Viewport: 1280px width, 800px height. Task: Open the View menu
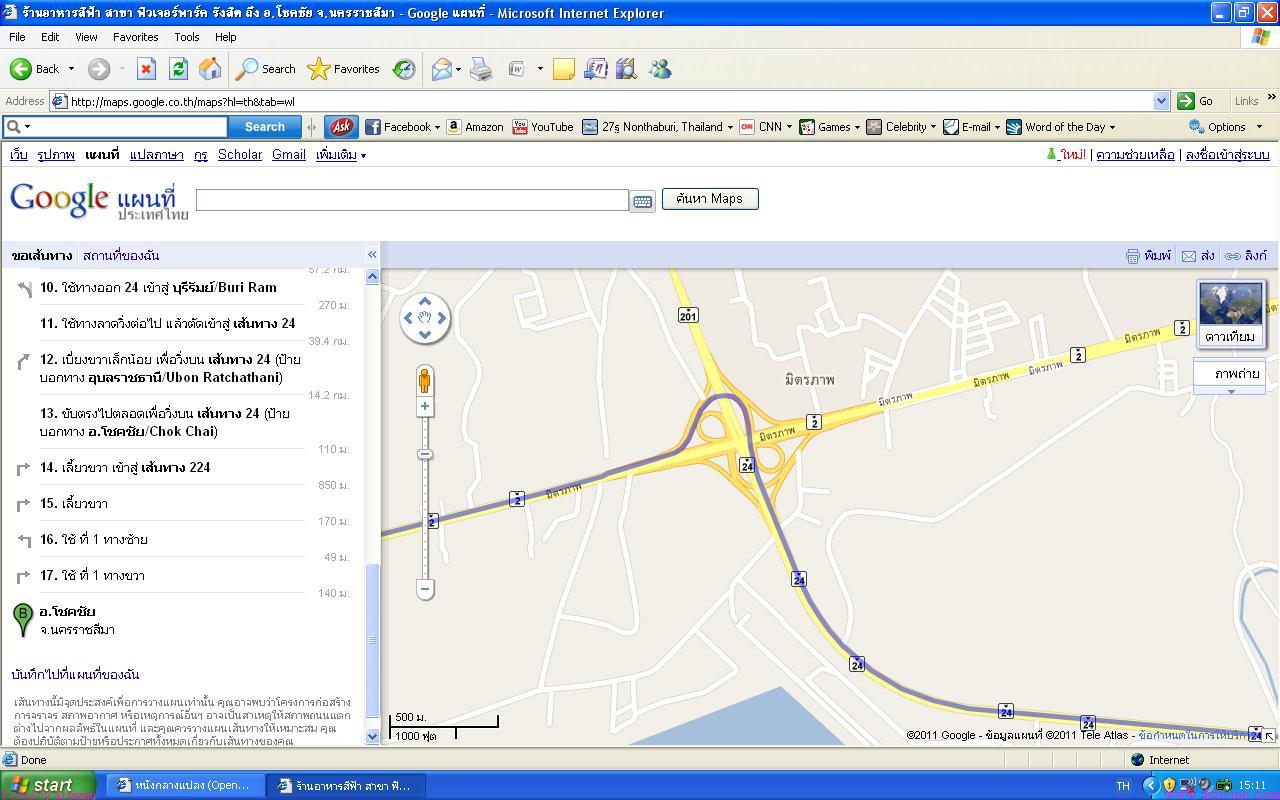coord(86,37)
